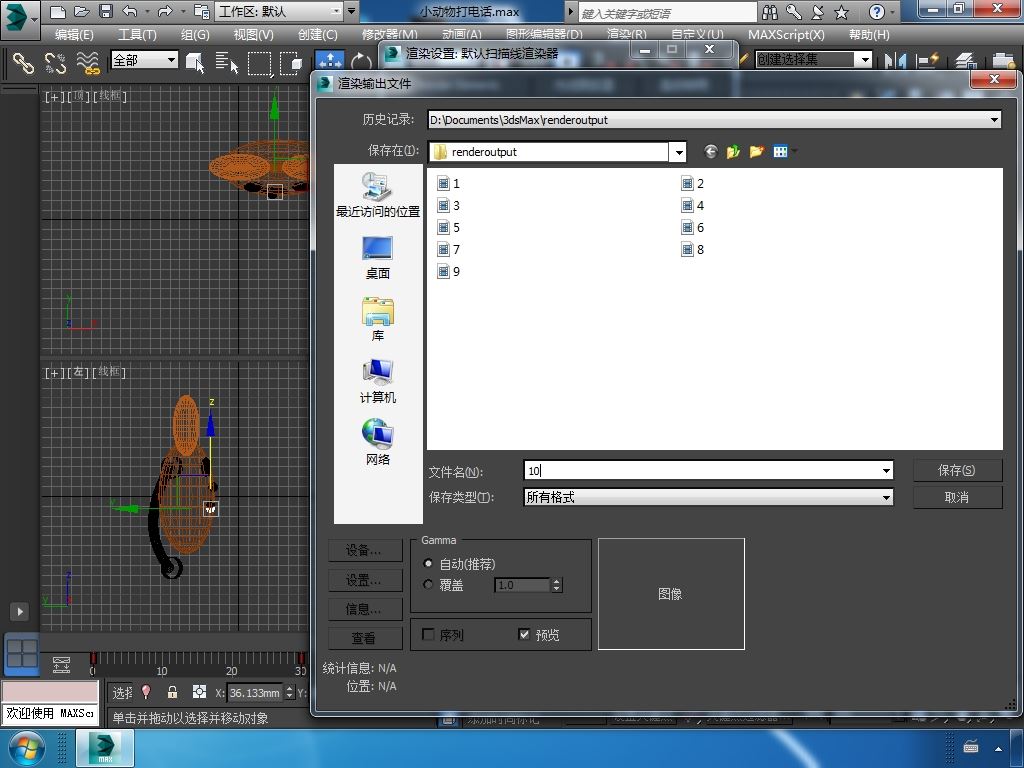Select the Automatic (recommended) gamma option
1024x768 pixels.
click(x=428, y=563)
